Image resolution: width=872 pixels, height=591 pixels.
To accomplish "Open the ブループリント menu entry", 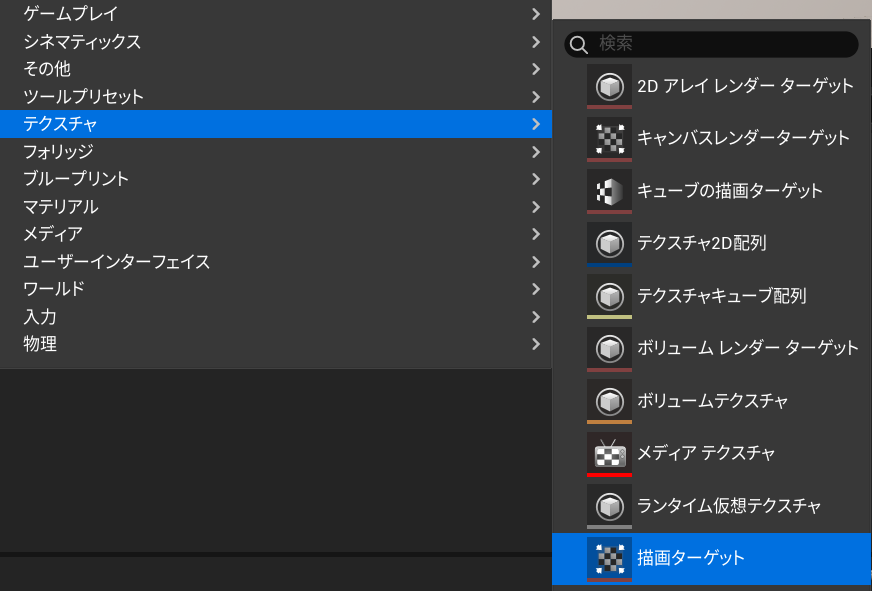I will pos(276,179).
